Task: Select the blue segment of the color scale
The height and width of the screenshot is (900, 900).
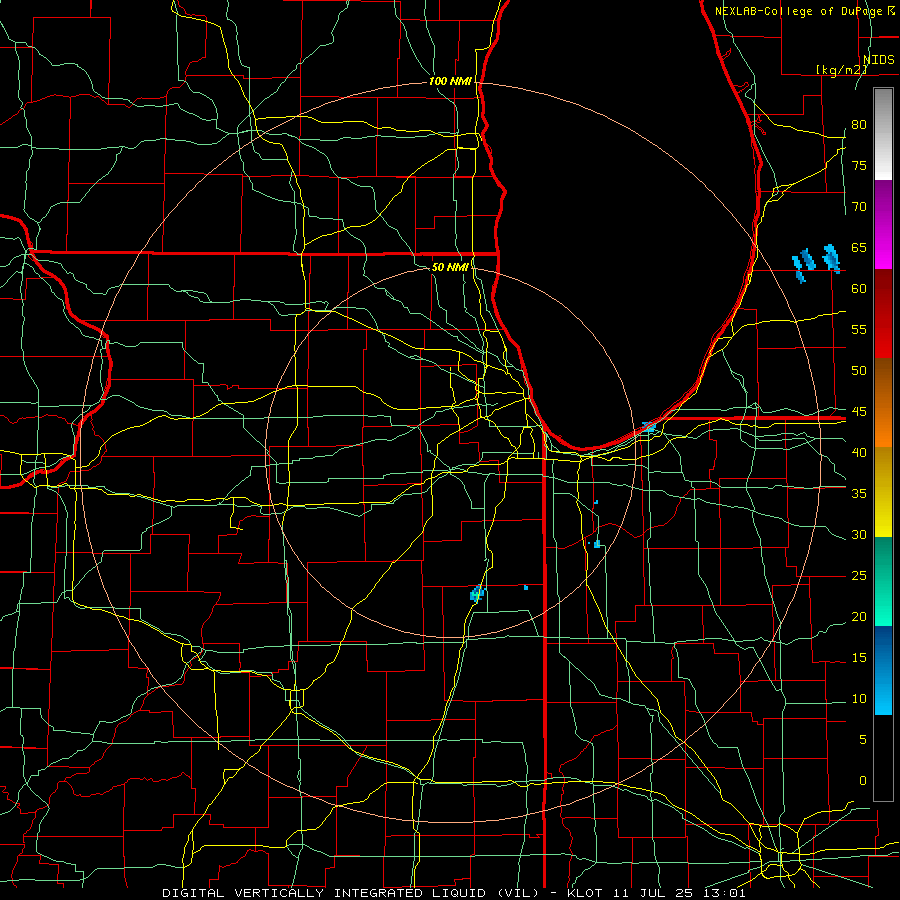Action: 883,670
